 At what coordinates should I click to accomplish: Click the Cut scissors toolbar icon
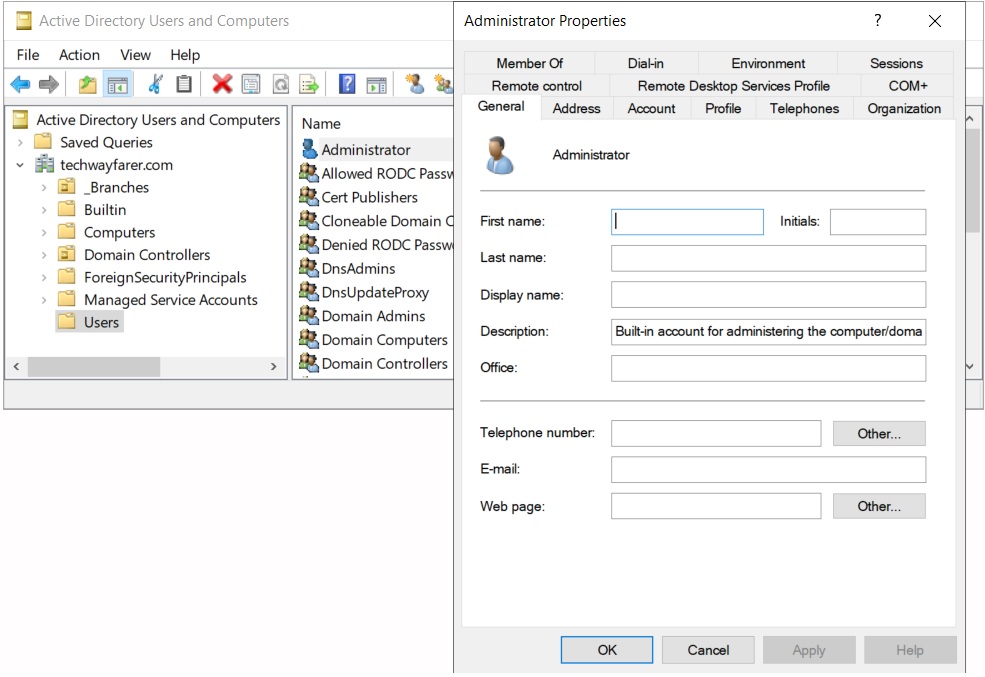click(155, 85)
